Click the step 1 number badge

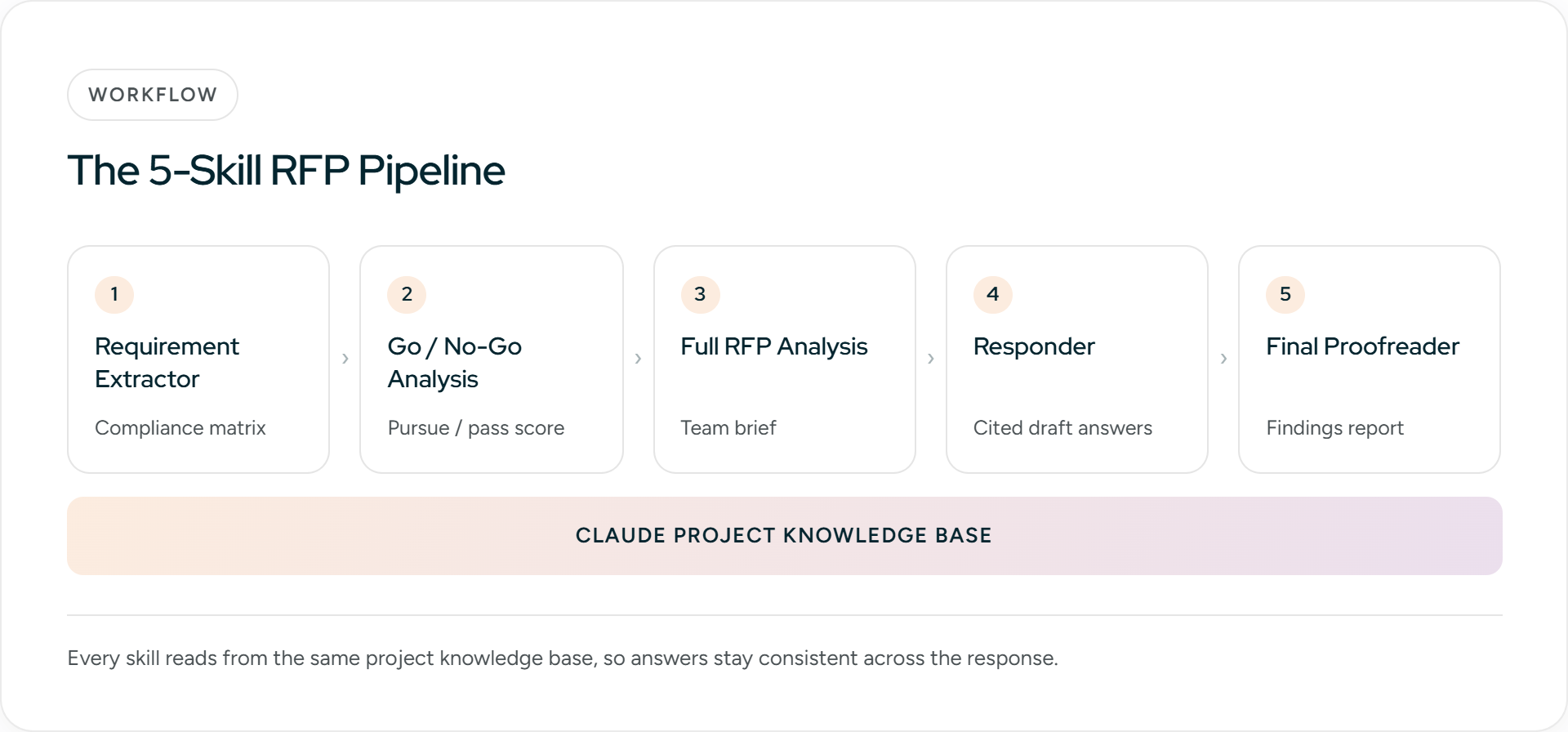pos(114,294)
